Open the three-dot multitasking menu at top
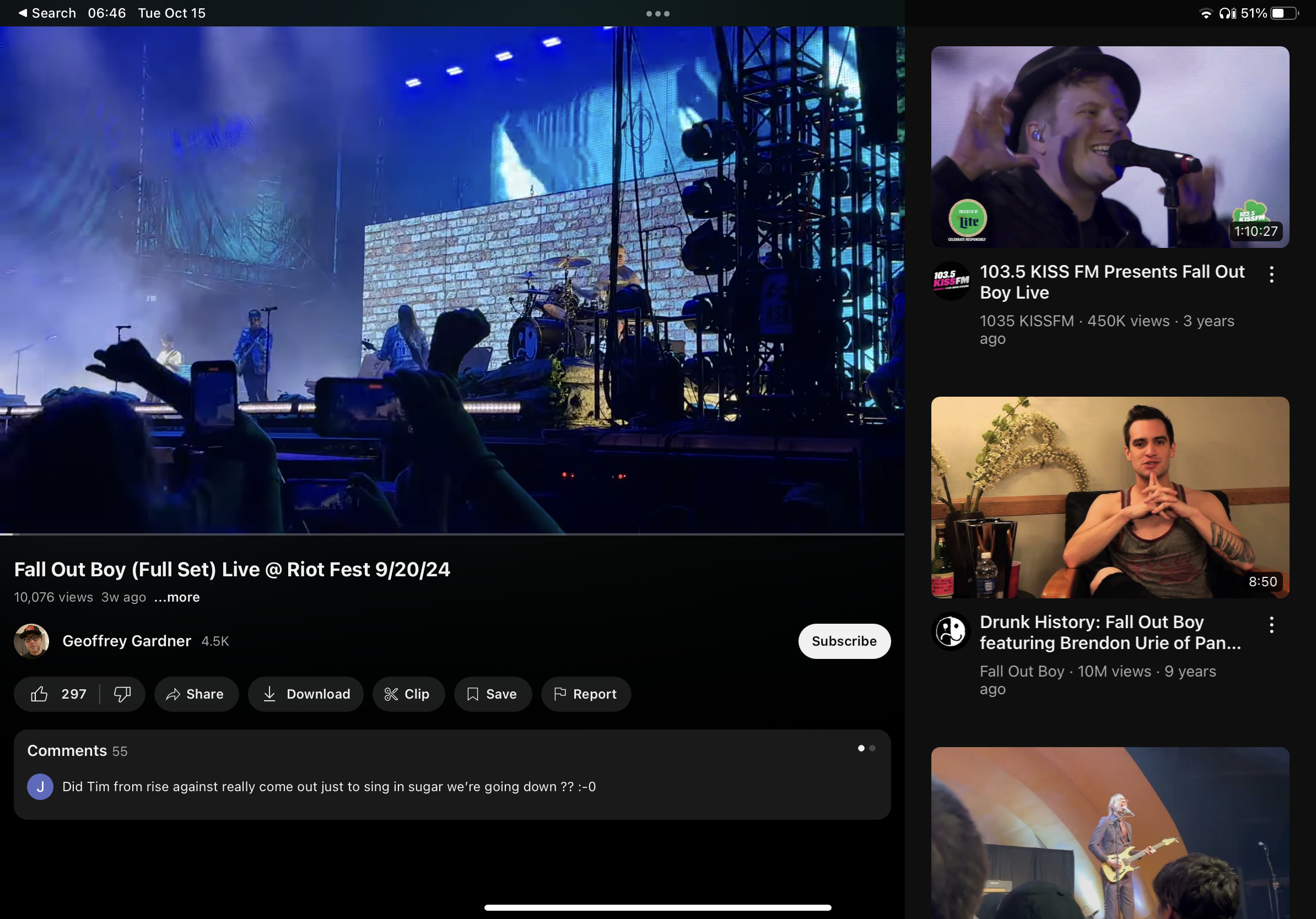1316x919 pixels. (657, 13)
